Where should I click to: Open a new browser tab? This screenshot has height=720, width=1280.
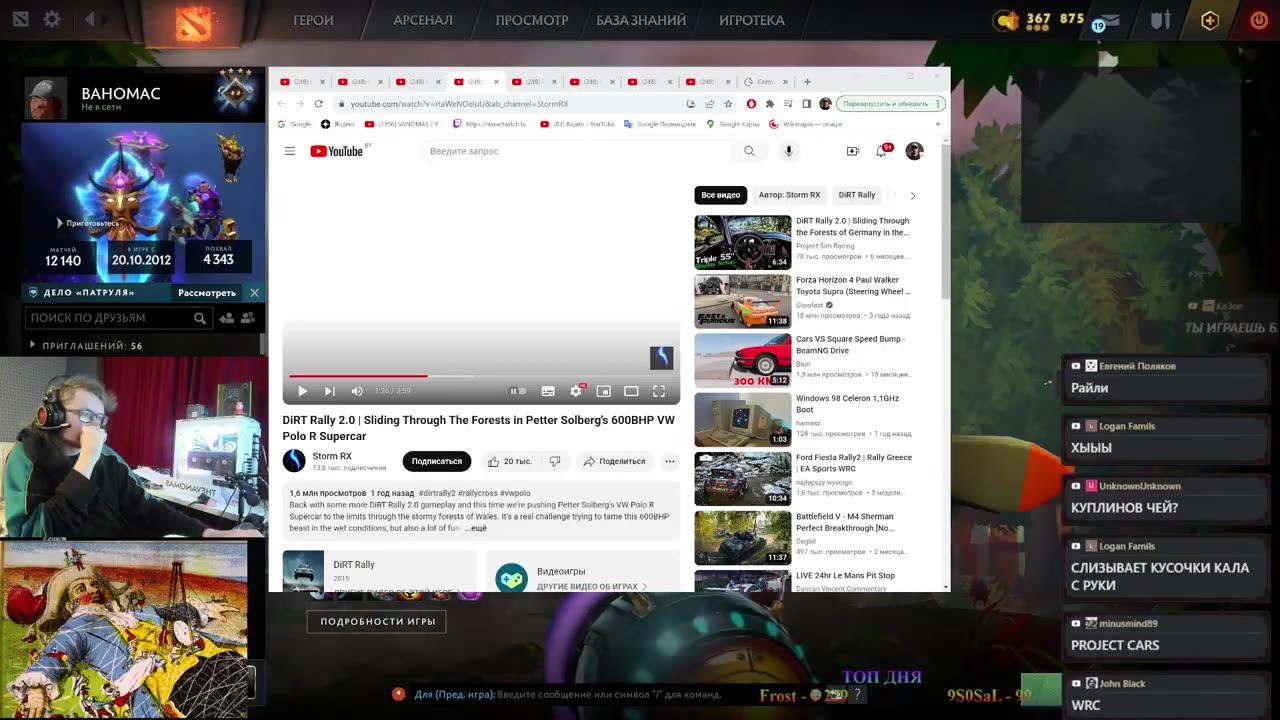point(807,82)
